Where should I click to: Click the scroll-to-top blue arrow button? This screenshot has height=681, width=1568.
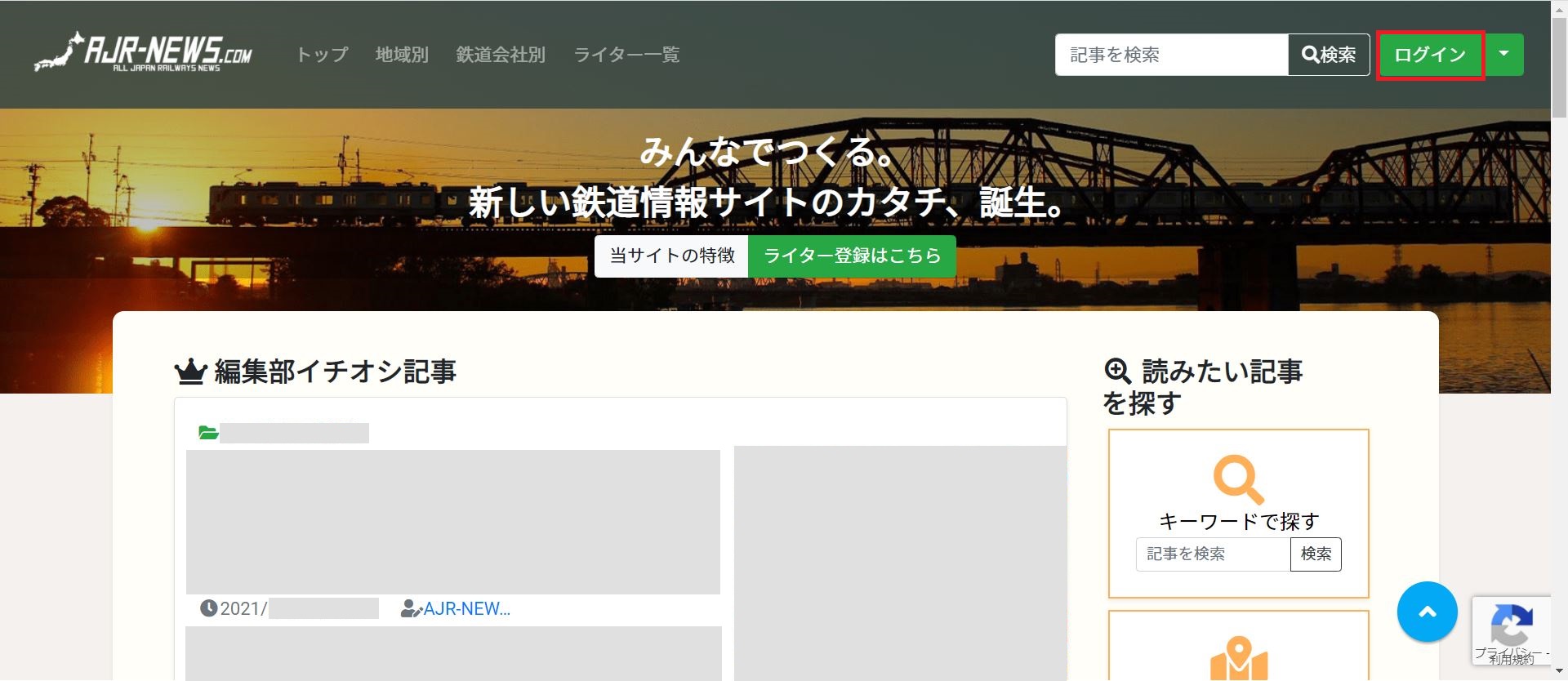pyautogui.click(x=1427, y=612)
